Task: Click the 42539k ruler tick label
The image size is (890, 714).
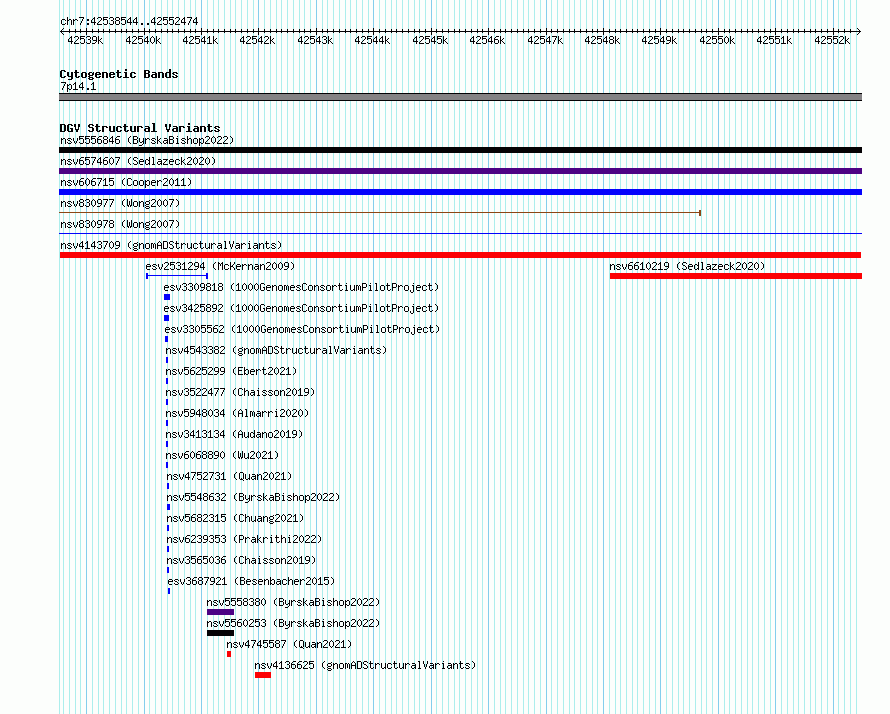Action: coord(85,40)
